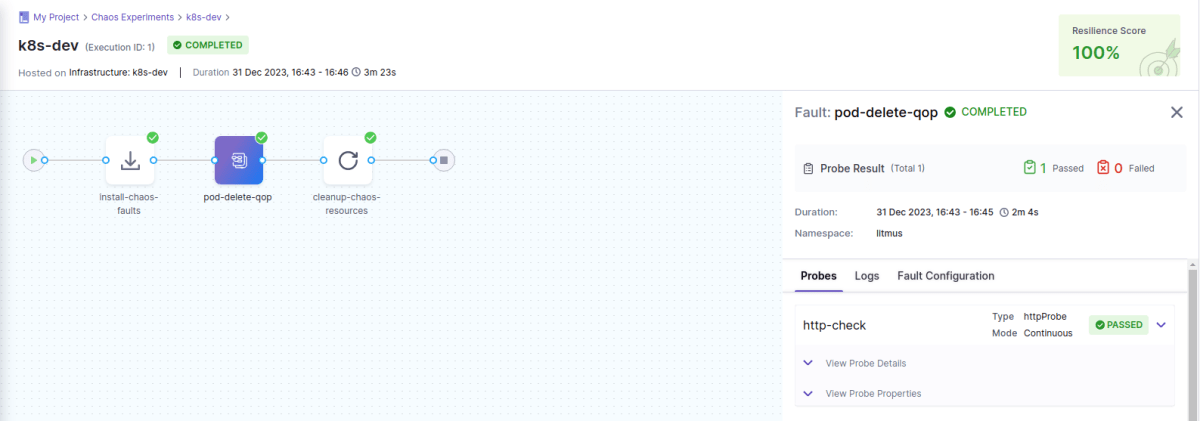1200x421 pixels.
Task: Expand http-check probe chevron next to PASSED
Action: (1161, 325)
